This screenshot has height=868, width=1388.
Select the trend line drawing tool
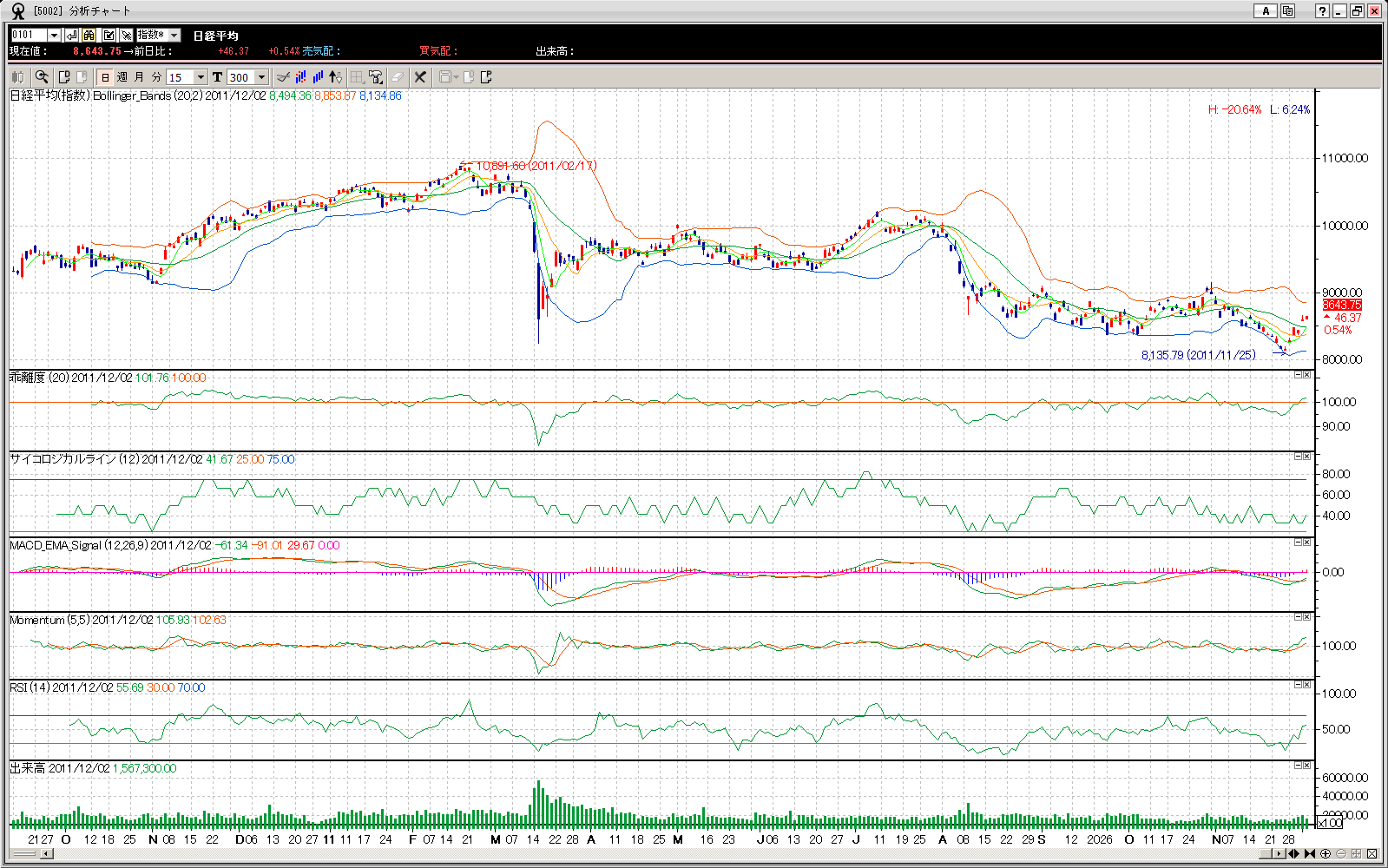(x=283, y=77)
